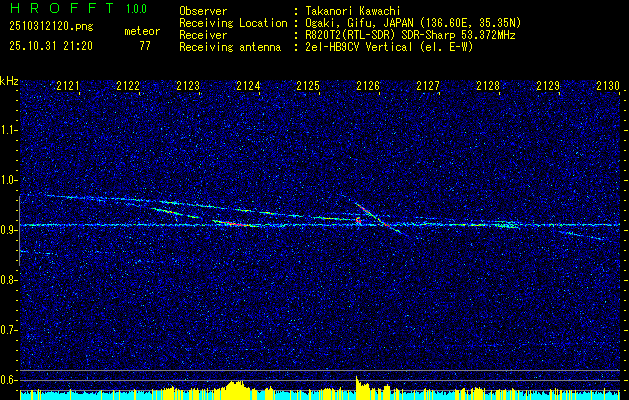Click the 2122 time axis label
This screenshot has width=629, height=400.
click(128, 86)
